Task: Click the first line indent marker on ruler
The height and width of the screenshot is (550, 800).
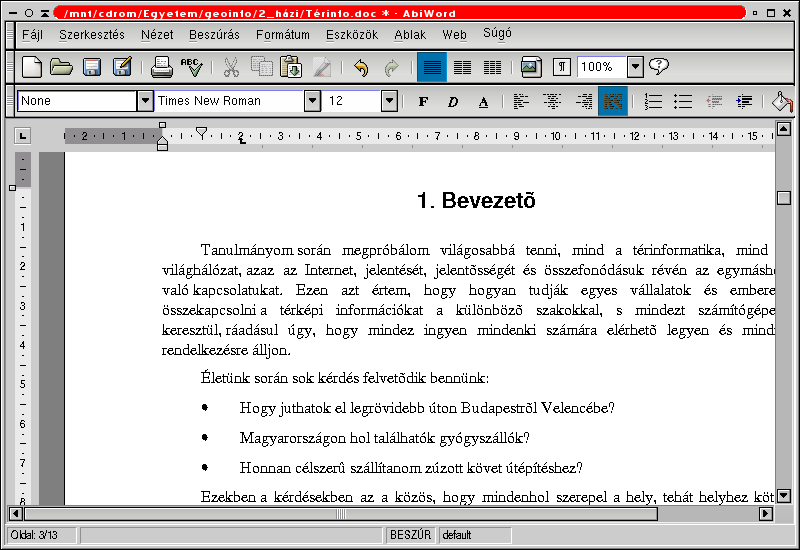Action: [x=202, y=133]
